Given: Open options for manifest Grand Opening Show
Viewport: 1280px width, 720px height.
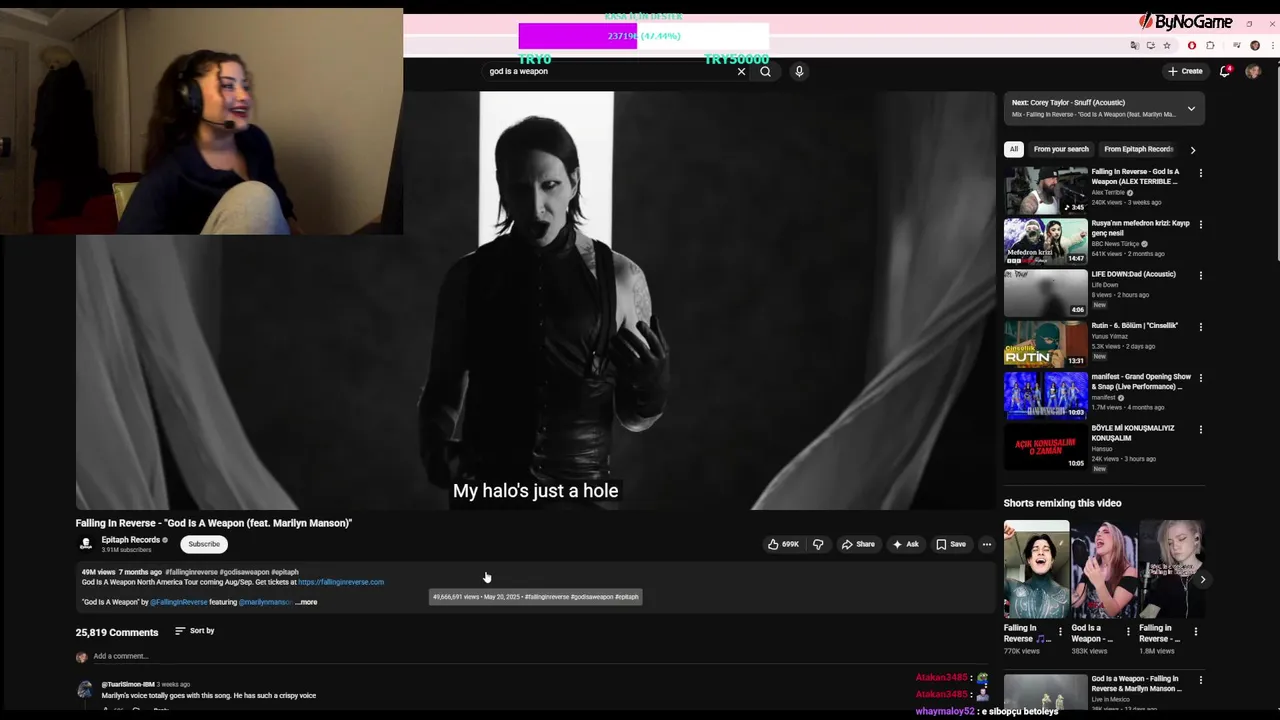Looking at the screenshot, I should pos(1201,378).
